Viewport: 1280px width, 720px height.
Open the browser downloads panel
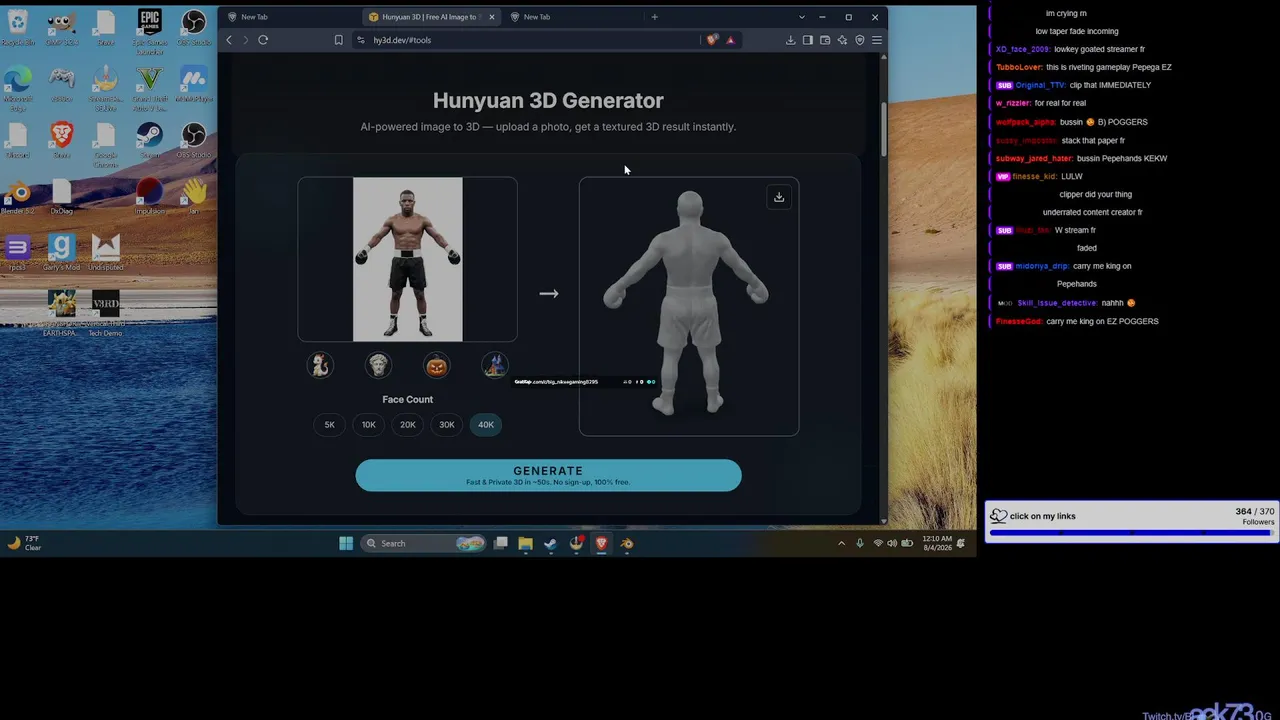pyautogui.click(x=791, y=40)
